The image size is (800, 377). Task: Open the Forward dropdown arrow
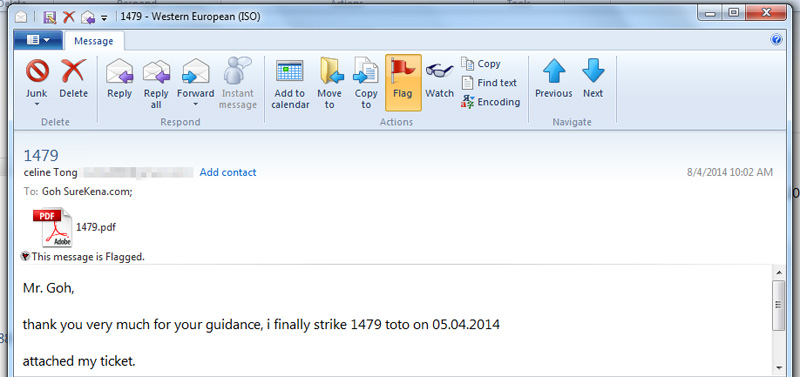coord(195,104)
